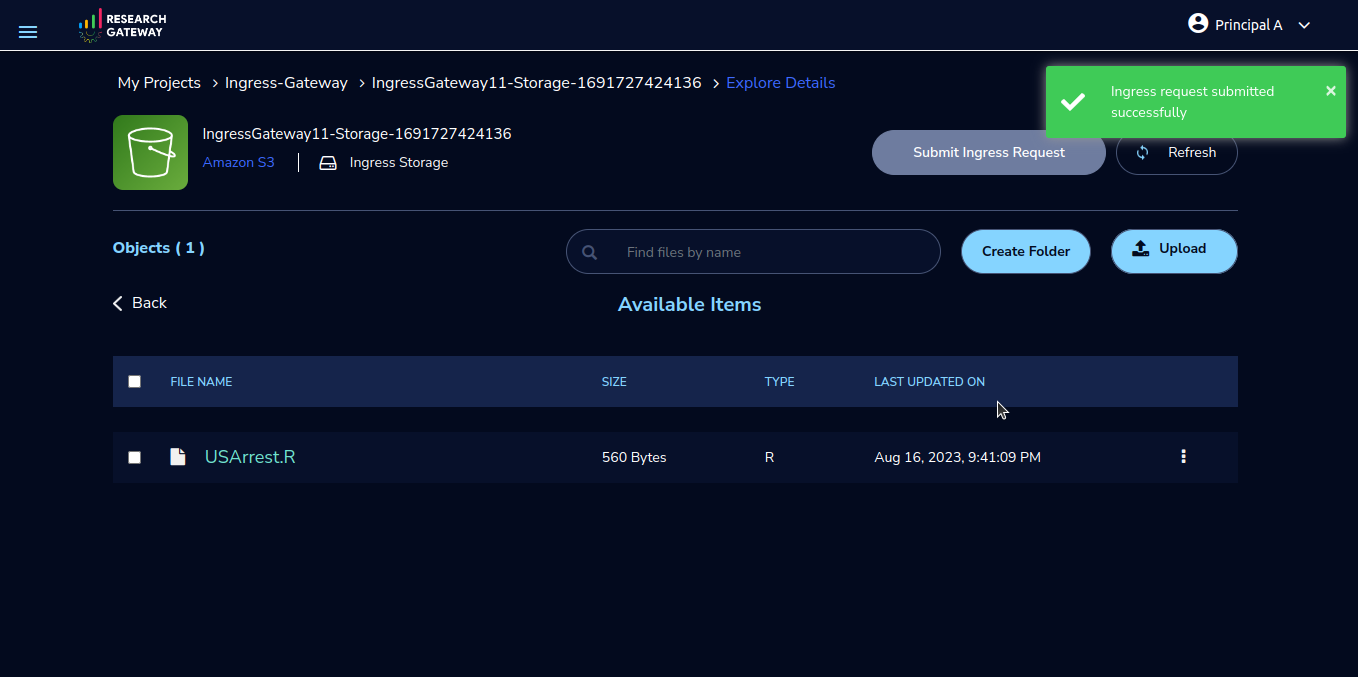The width and height of the screenshot is (1358, 677).
Task: Click the Create Folder button
Action: tap(1026, 251)
